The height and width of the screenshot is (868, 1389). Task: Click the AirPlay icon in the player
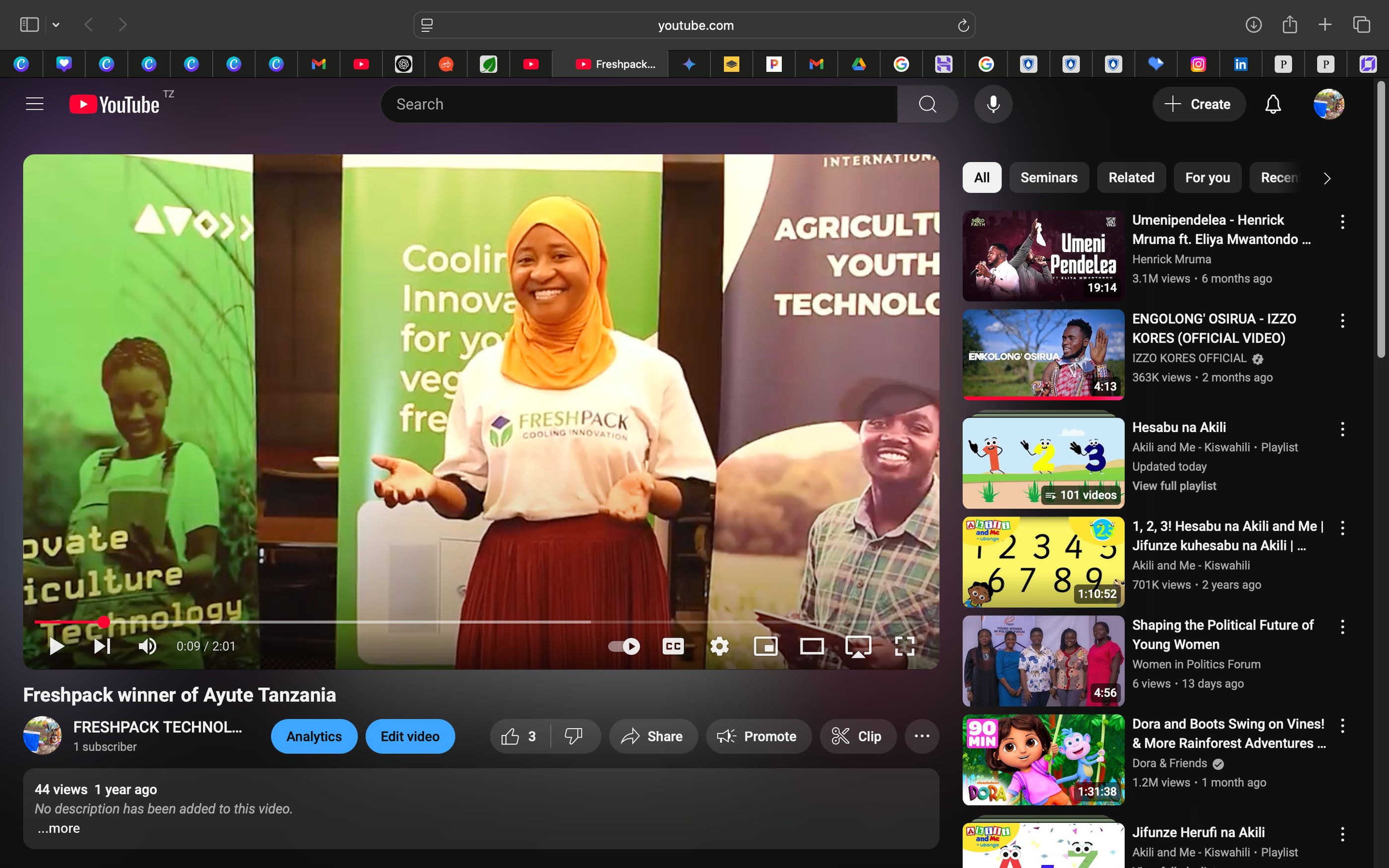click(858, 646)
